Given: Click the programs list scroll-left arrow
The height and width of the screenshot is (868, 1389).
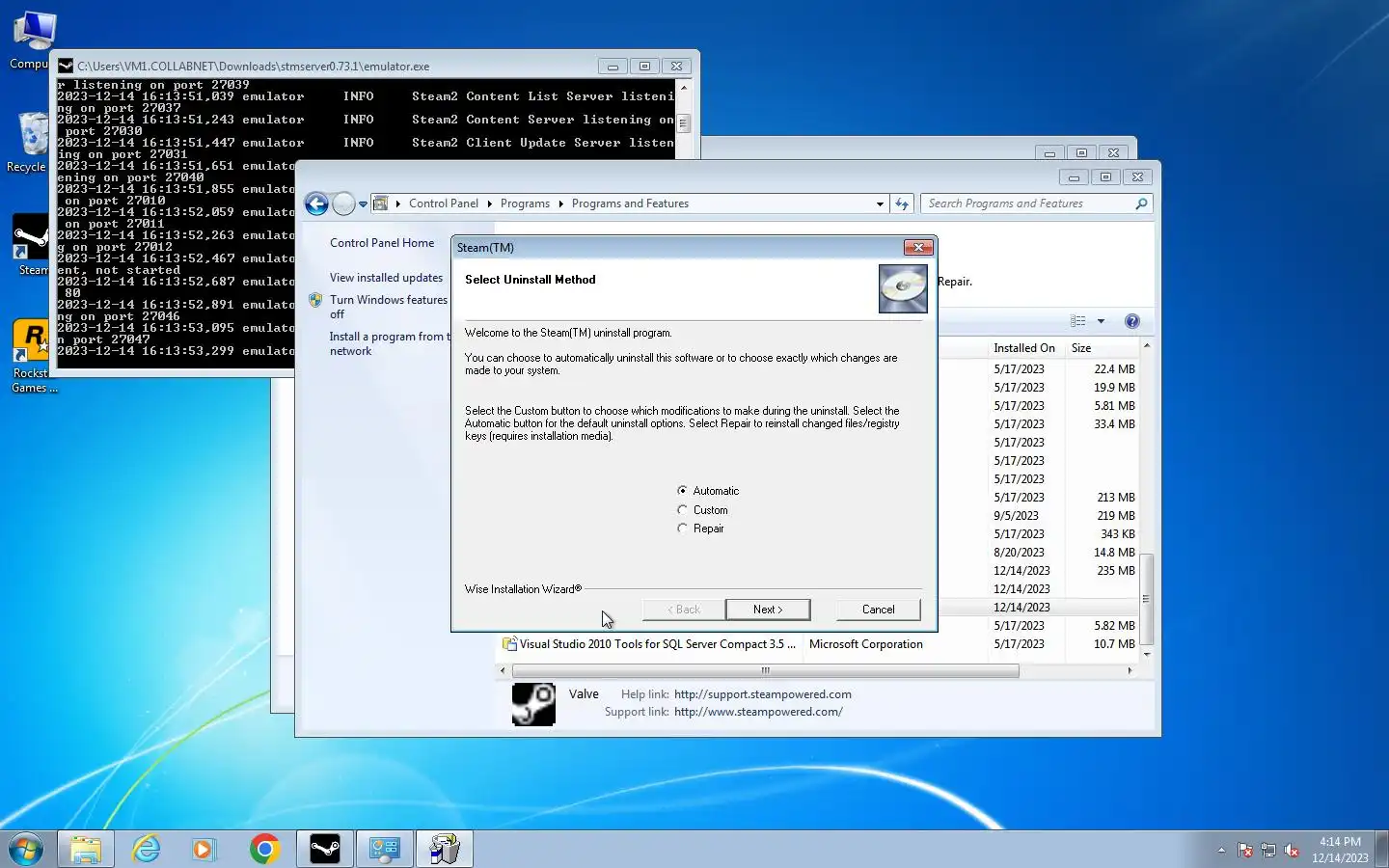Looking at the screenshot, I should [503, 670].
